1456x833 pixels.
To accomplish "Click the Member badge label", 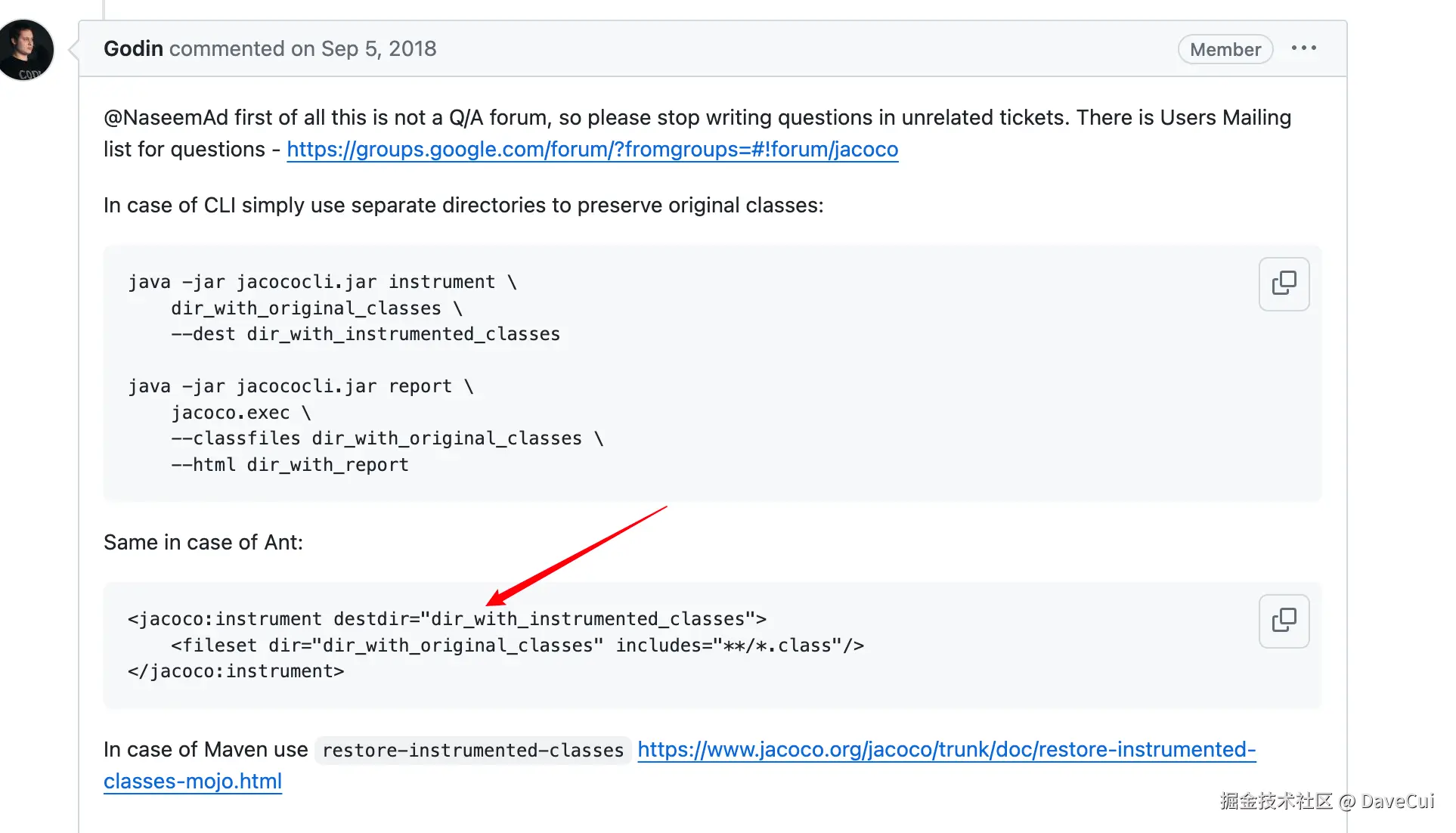I will [x=1225, y=50].
